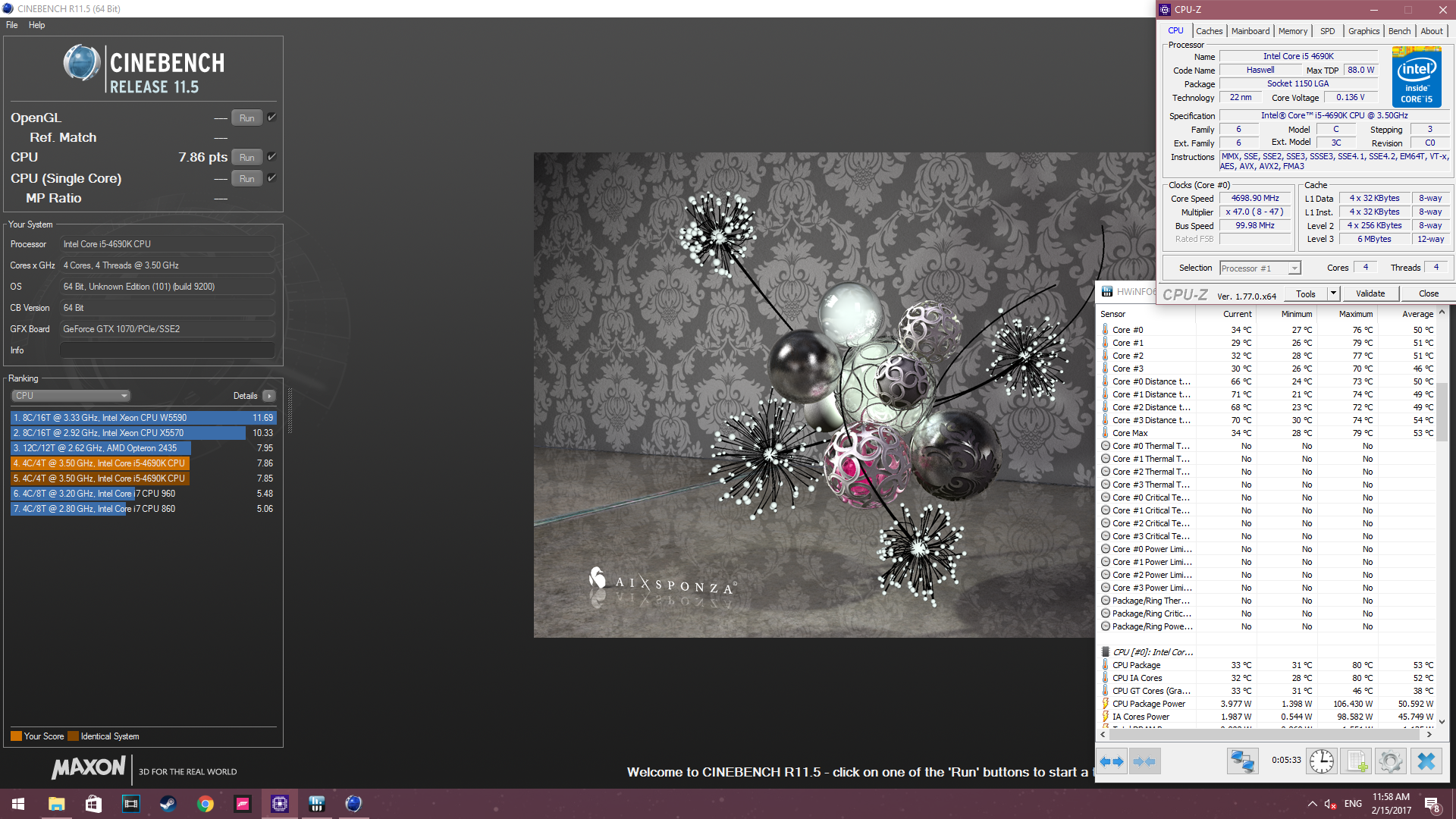Screen dimensions: 1456x819
Task: Click the HWiNFO horizontal scrollbar
Action: coord(1266,734)
